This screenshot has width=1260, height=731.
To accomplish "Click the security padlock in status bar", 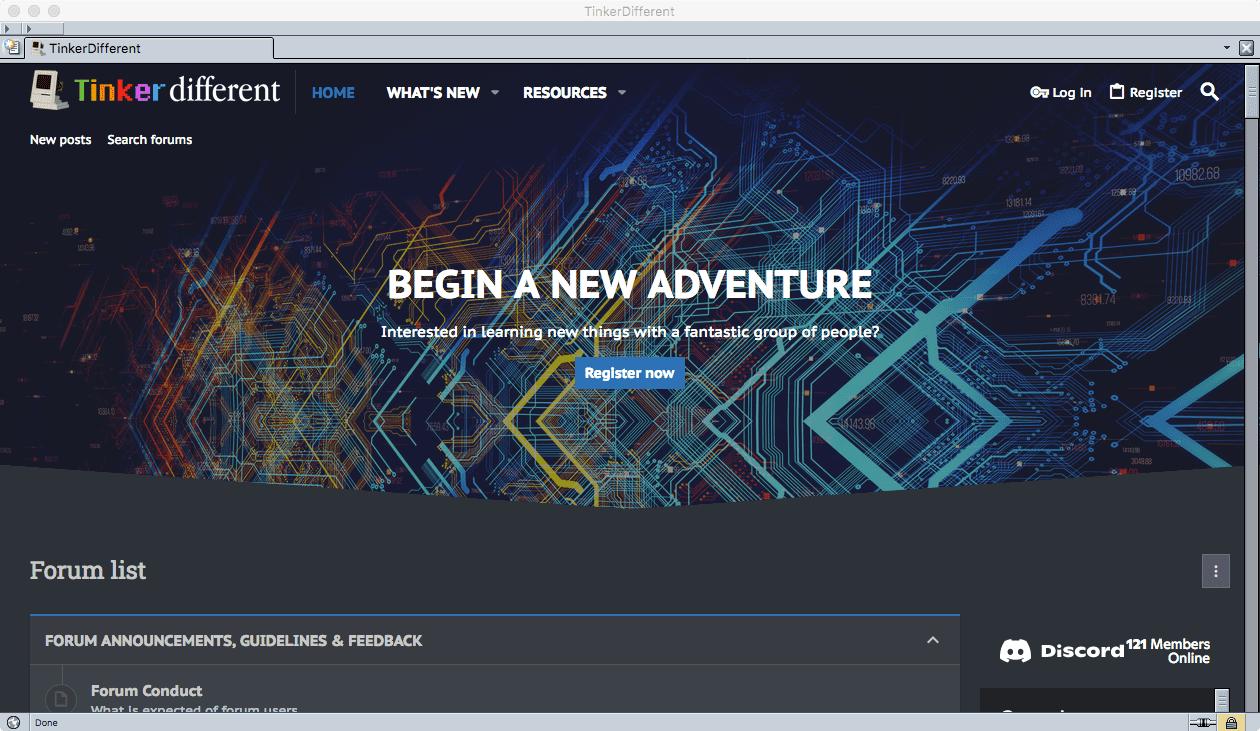I will [1231, 722].
